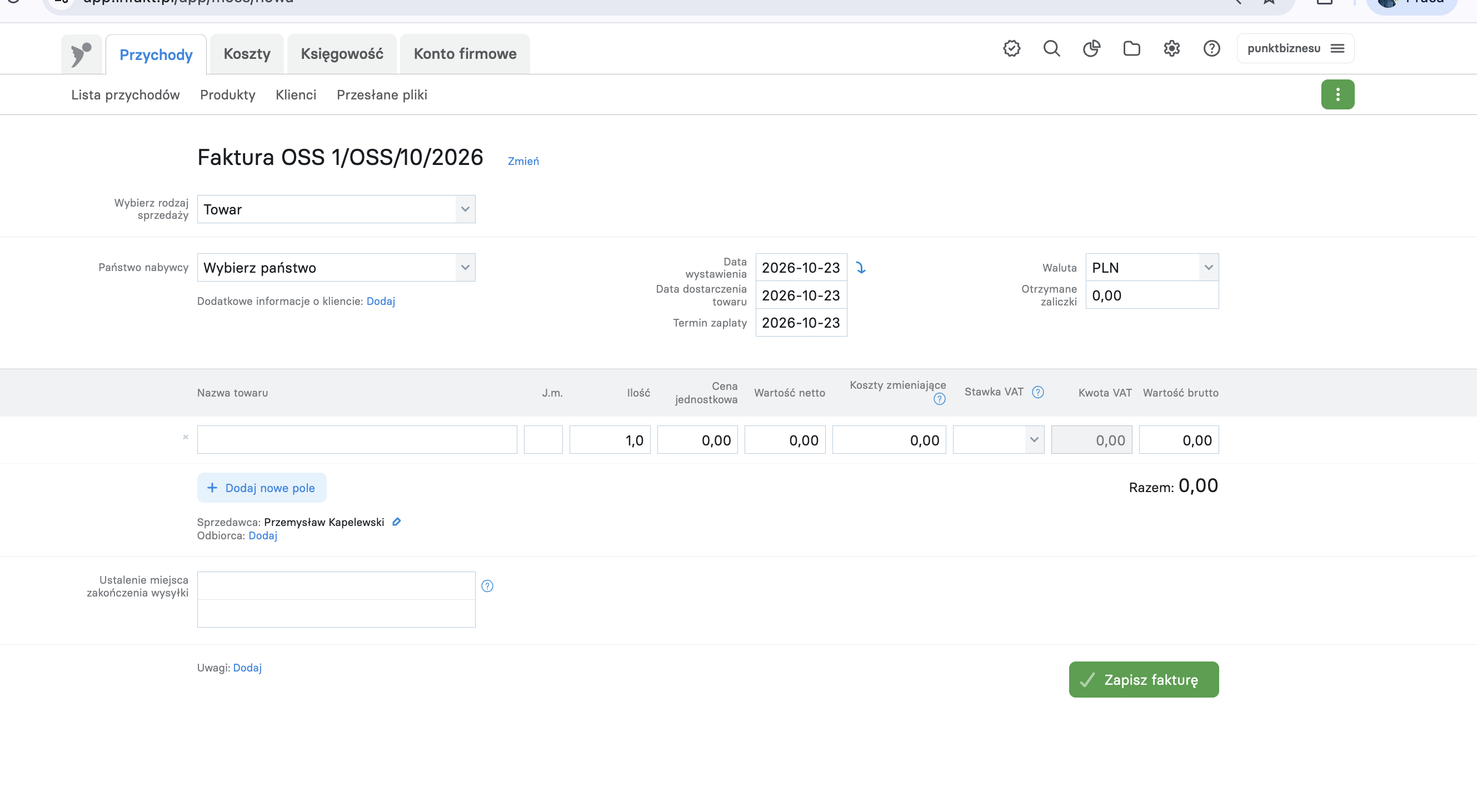
Task: Show help for shipment destination field
Action: 487,586
